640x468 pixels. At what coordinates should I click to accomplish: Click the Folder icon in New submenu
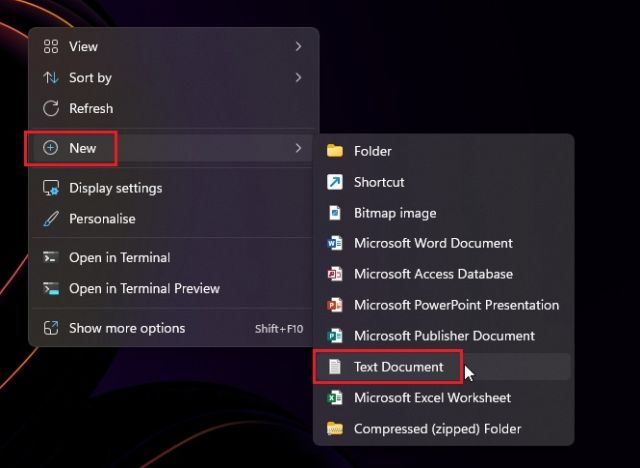point(335,151)
